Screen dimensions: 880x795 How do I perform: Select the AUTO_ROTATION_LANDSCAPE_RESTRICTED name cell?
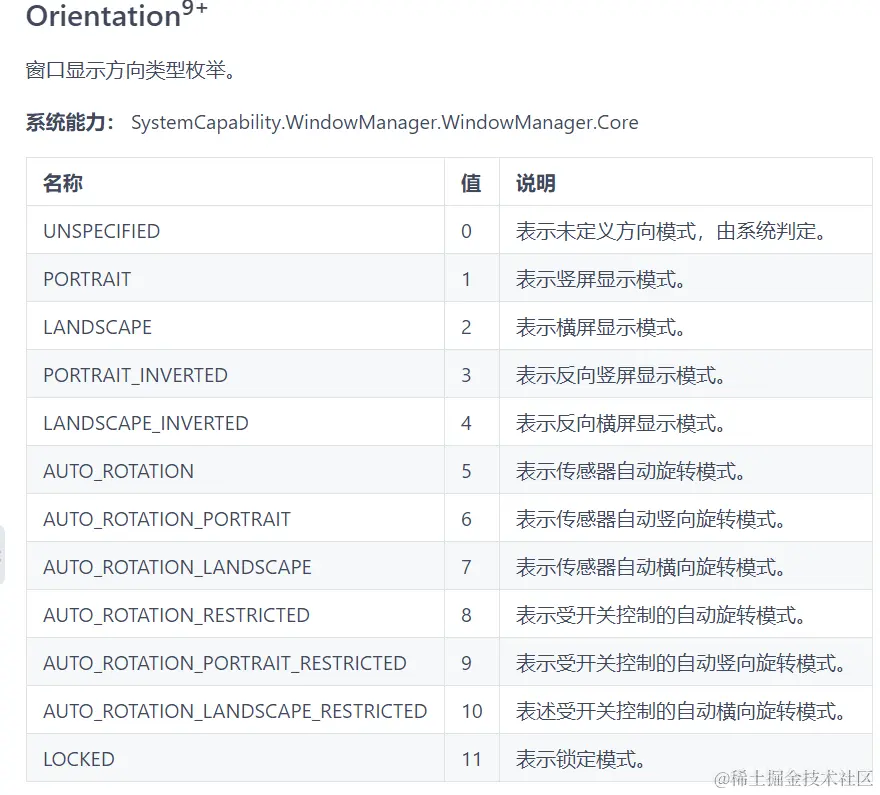pyautogui.click(x=235, y=711)
